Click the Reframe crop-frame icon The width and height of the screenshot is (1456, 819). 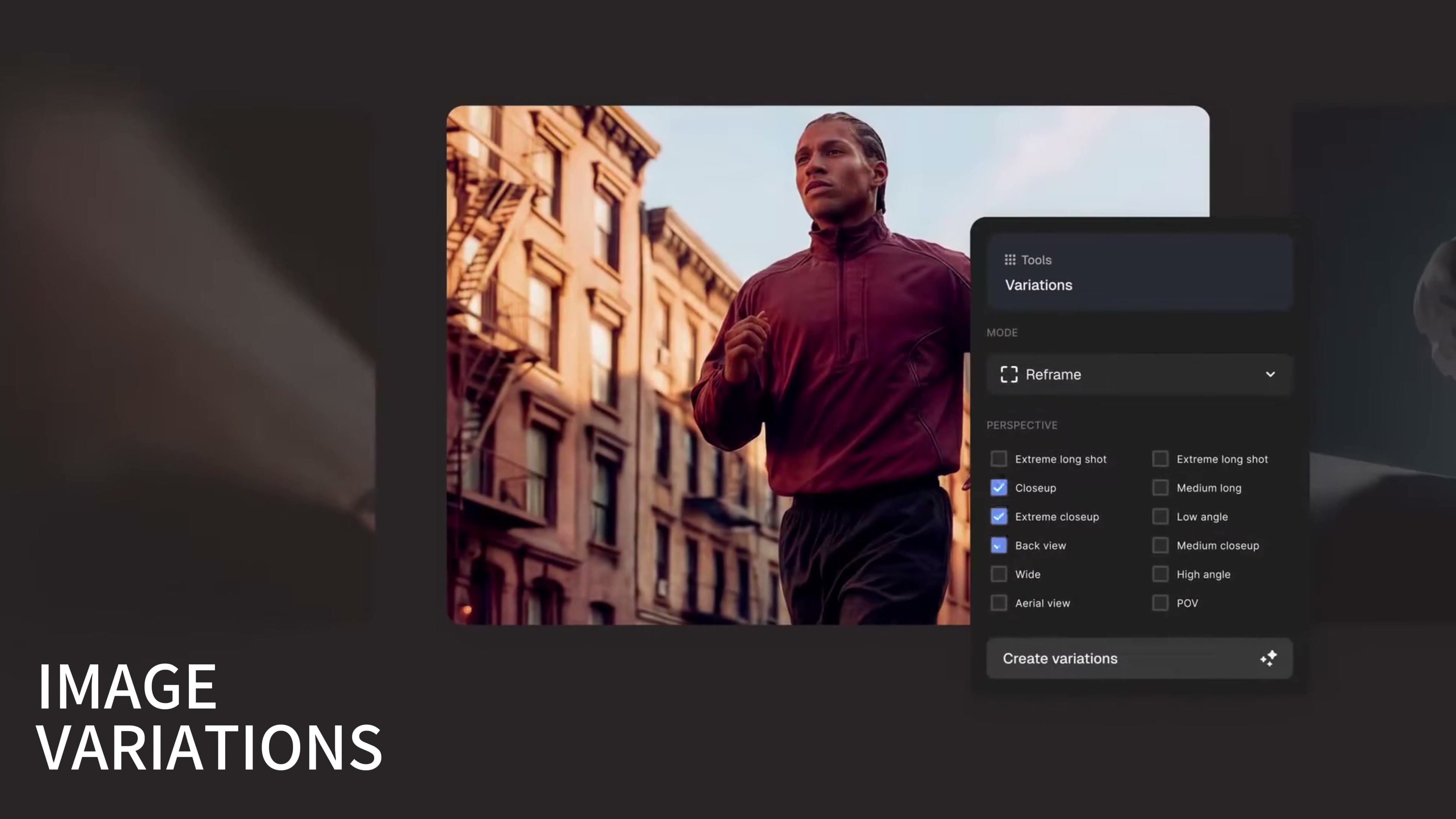(x=1009, y=374)
